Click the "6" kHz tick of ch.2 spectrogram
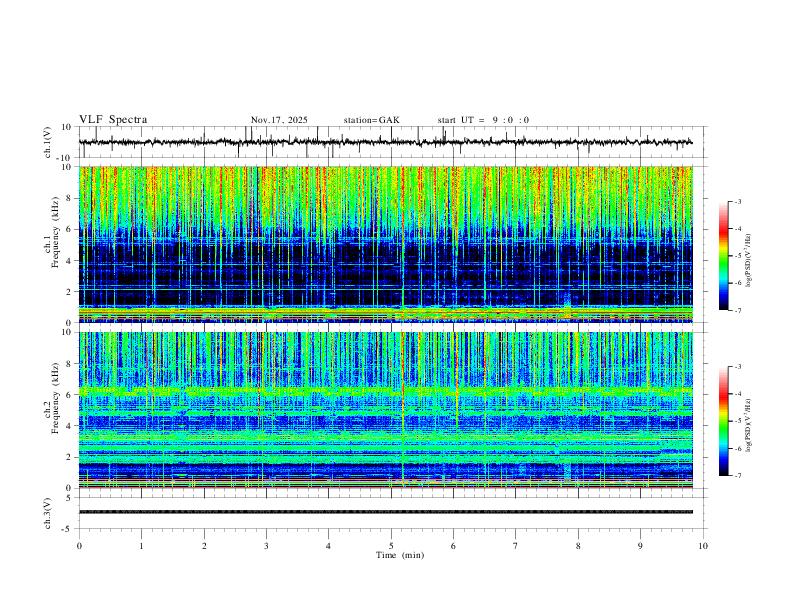The height and width of the screenshot is (612, 792). (x=70, y=395)
